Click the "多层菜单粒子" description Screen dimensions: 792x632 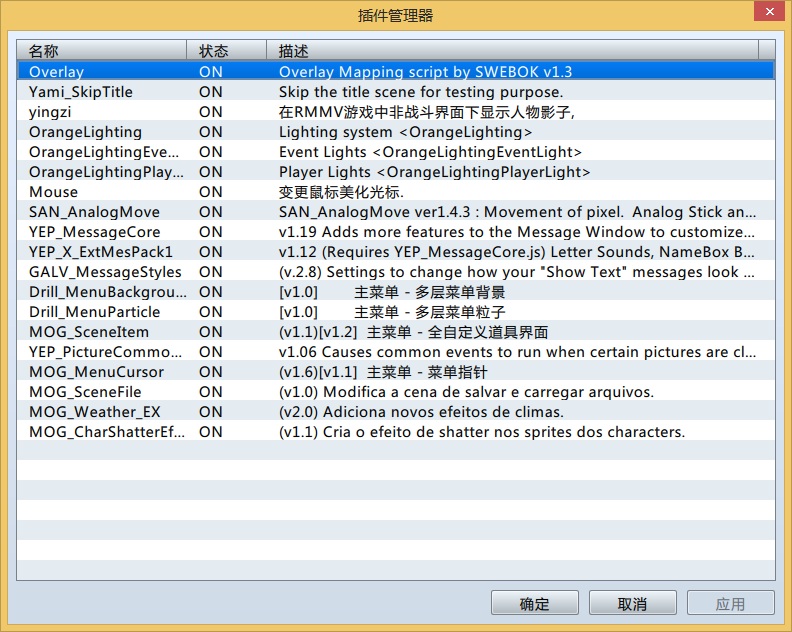click(x=392, y=312)
